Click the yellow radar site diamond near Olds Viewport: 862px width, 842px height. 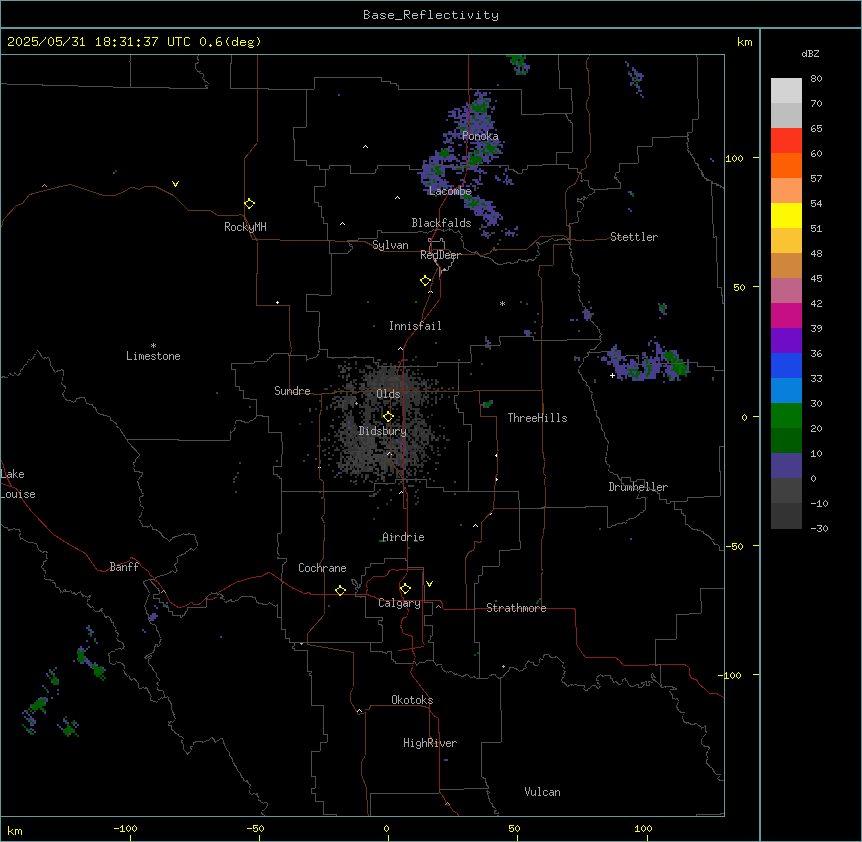389,417
